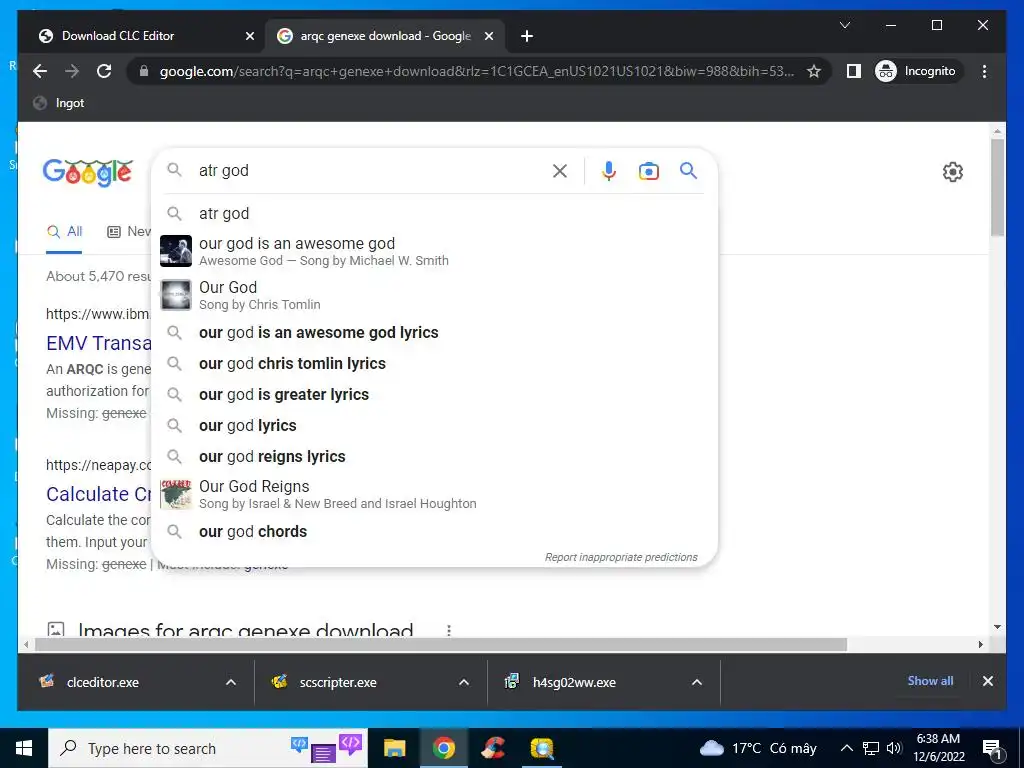Viewport: 1024px width, 768px height.
Task: Click the address bar URL
Action: click(x=477, y=71)
